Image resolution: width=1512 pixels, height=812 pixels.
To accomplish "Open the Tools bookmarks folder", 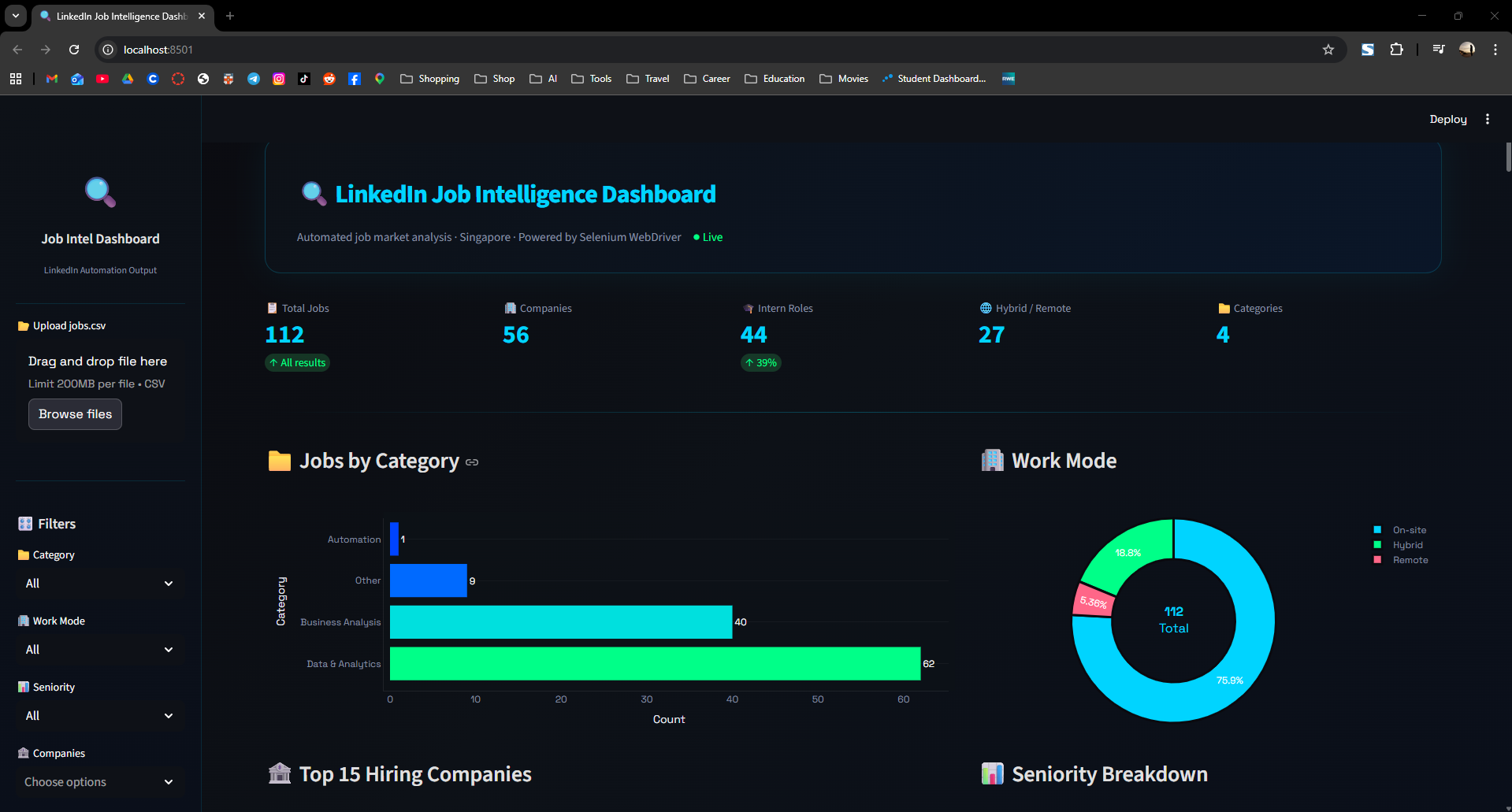I will click(x=592, y=79).
